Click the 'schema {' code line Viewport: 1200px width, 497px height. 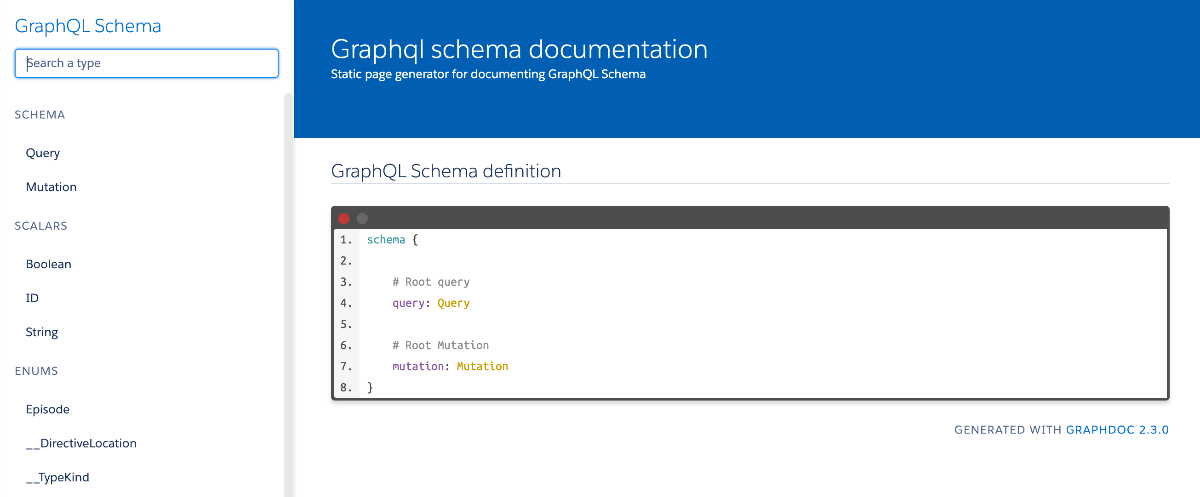pyautogui.click(x=392, y=240)
